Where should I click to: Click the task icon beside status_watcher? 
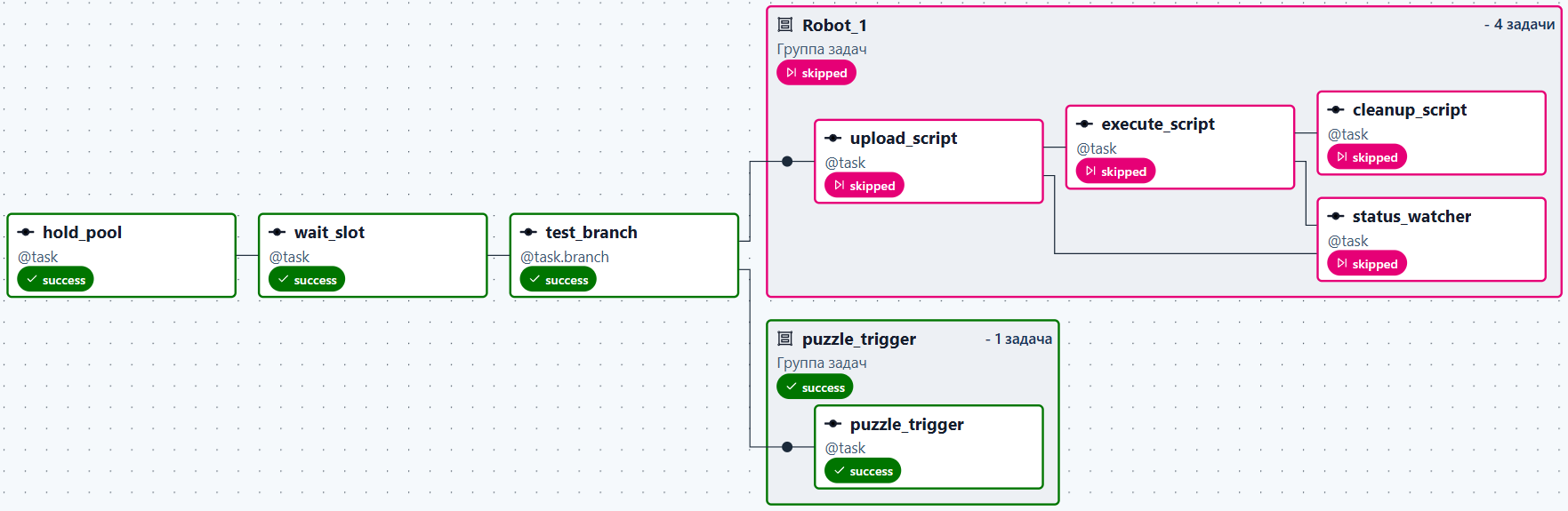[x=1336, y=216]
